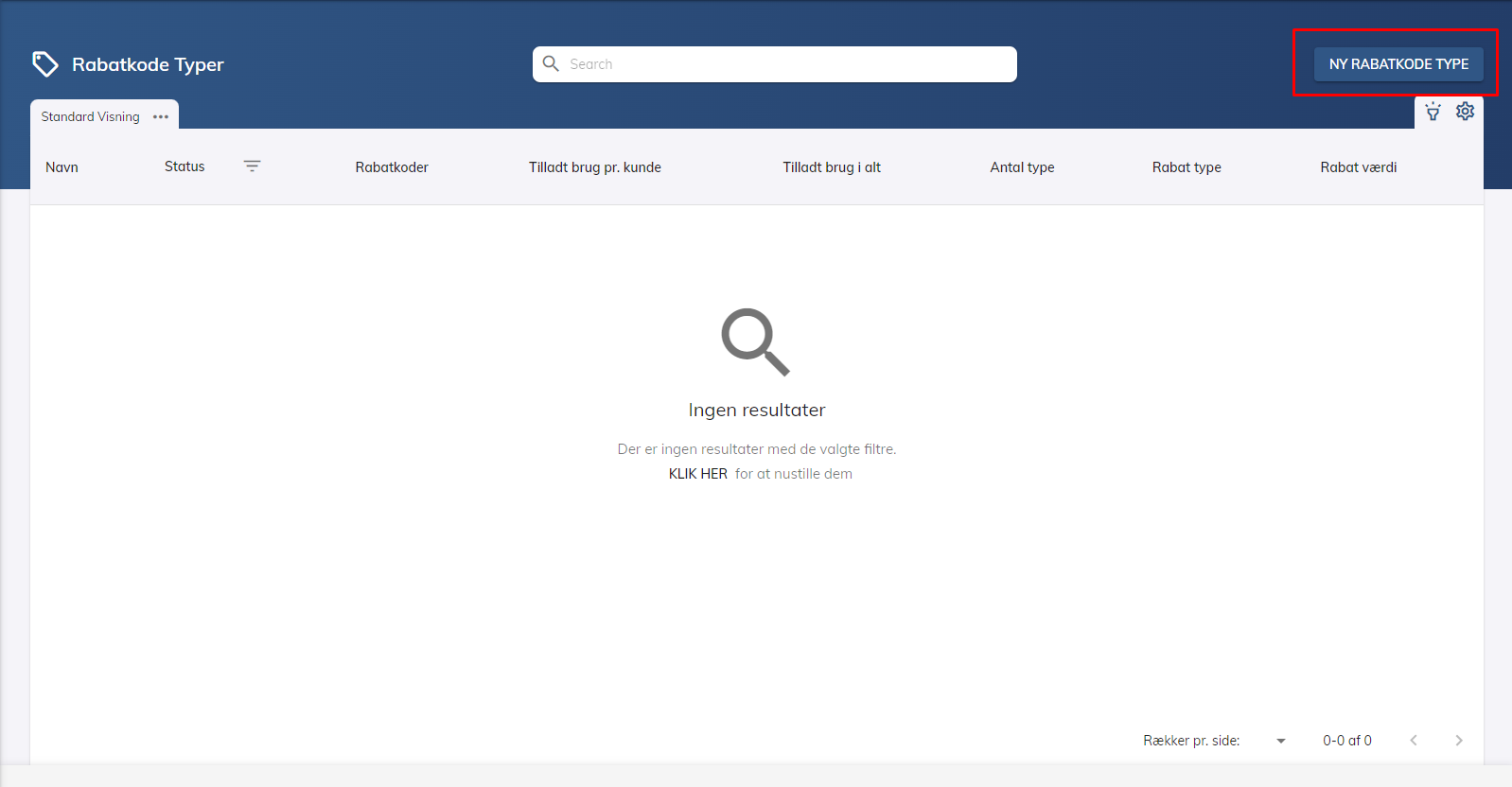
Task: Sort by Rabat værdi column
Action: click(x=1358, y=167)
